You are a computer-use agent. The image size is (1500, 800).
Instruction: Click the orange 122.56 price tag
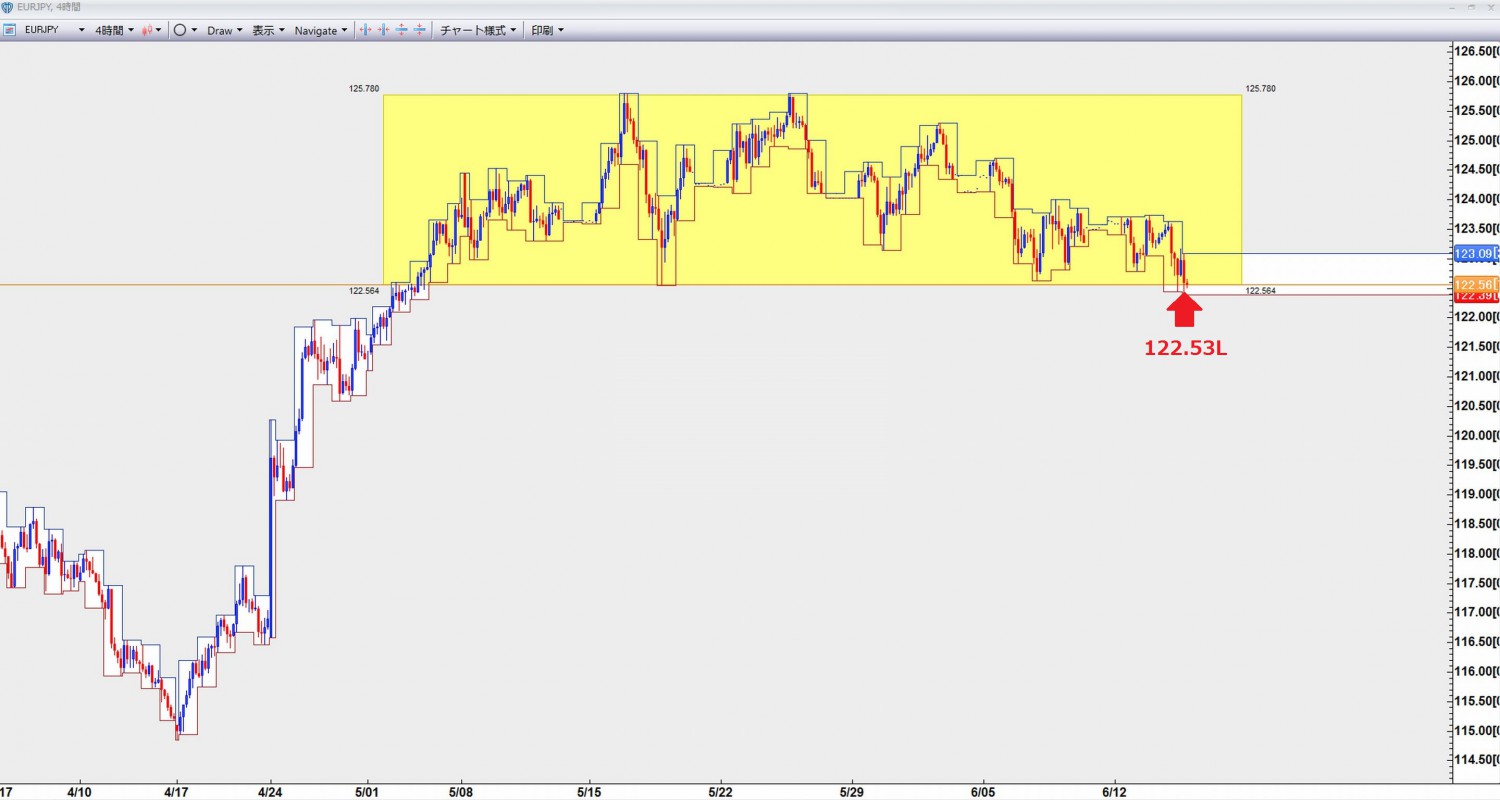click(1476, 283)
